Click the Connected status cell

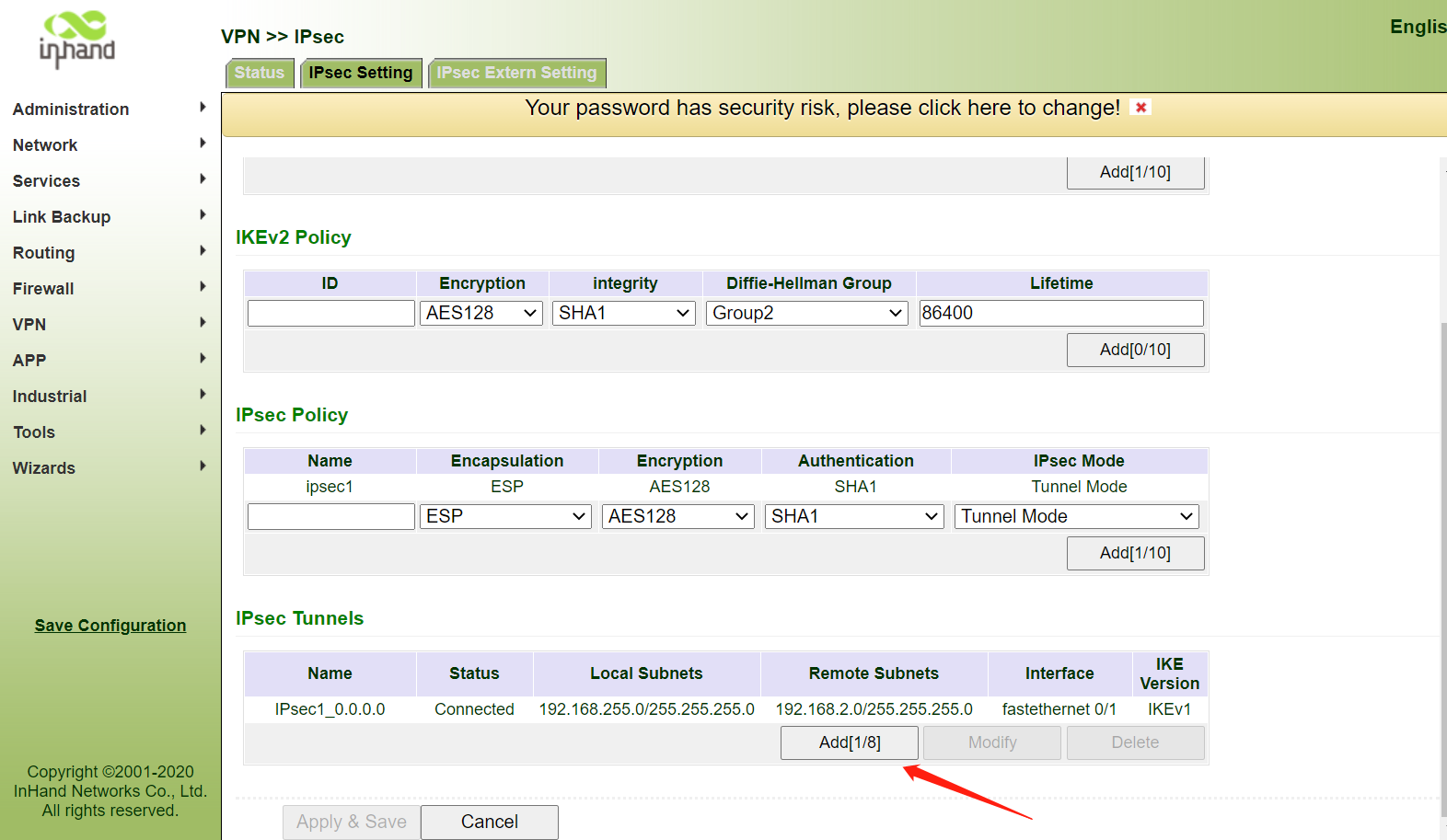tap(474, 709)
